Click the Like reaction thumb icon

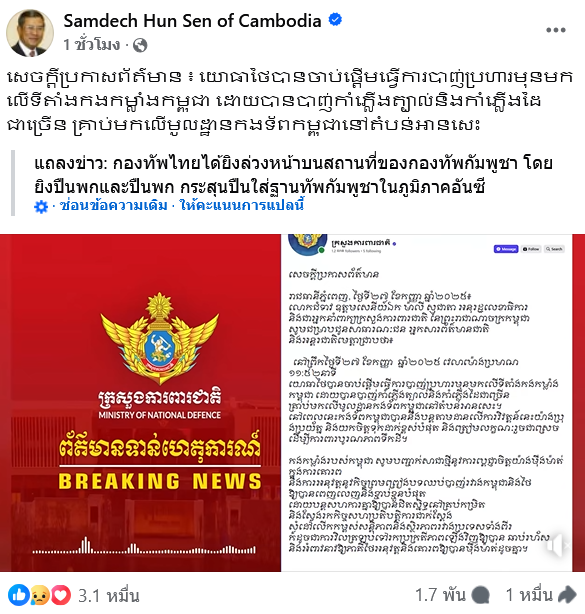[x=19, y=595]
